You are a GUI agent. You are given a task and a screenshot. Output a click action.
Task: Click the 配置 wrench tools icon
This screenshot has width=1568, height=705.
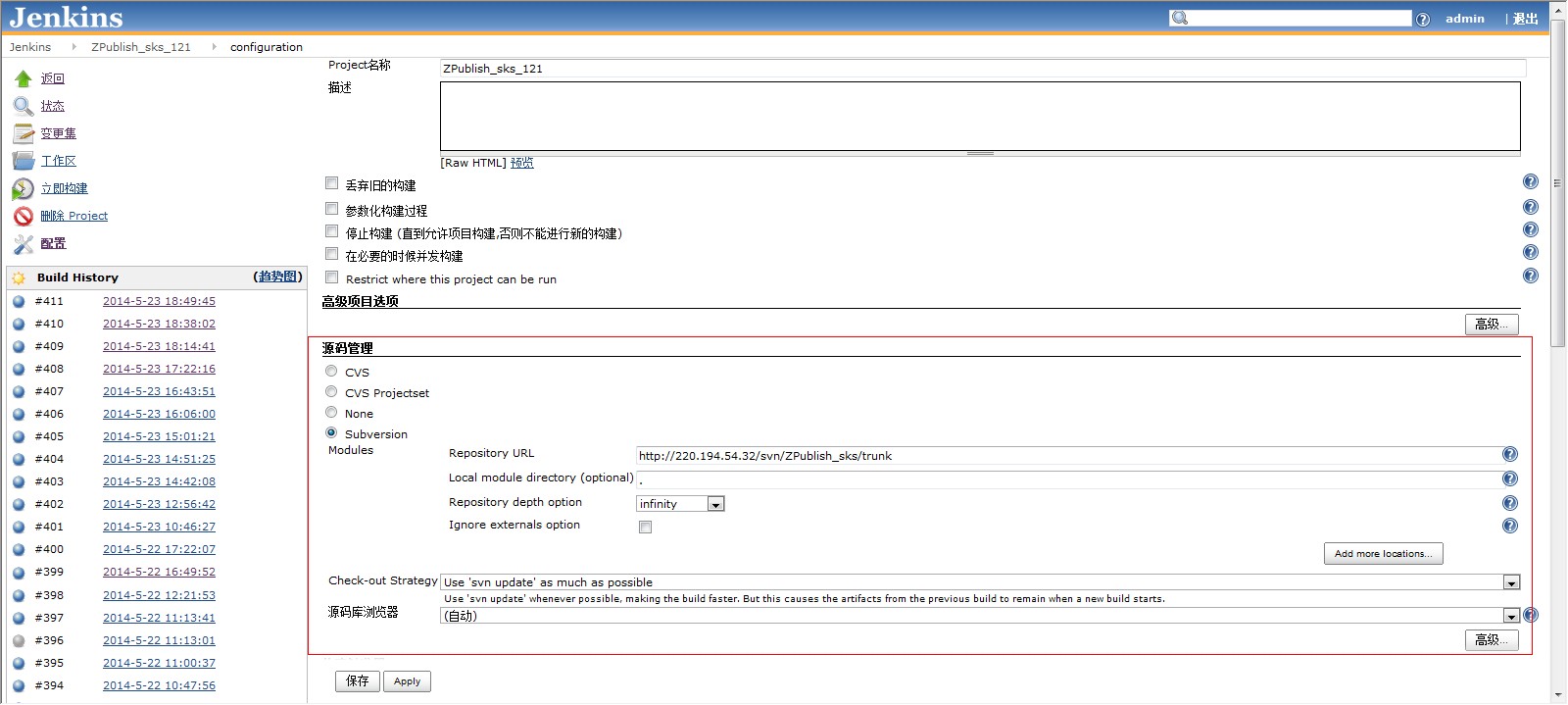[24, 243]
